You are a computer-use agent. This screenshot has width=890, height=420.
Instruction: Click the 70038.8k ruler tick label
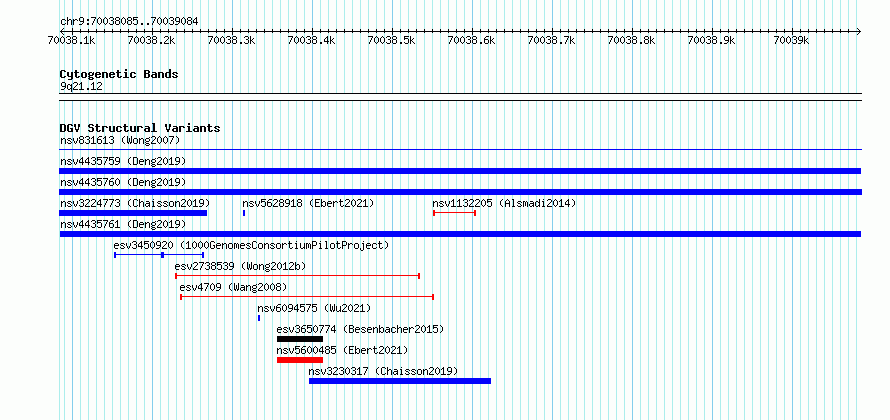[x=631, y=40]
